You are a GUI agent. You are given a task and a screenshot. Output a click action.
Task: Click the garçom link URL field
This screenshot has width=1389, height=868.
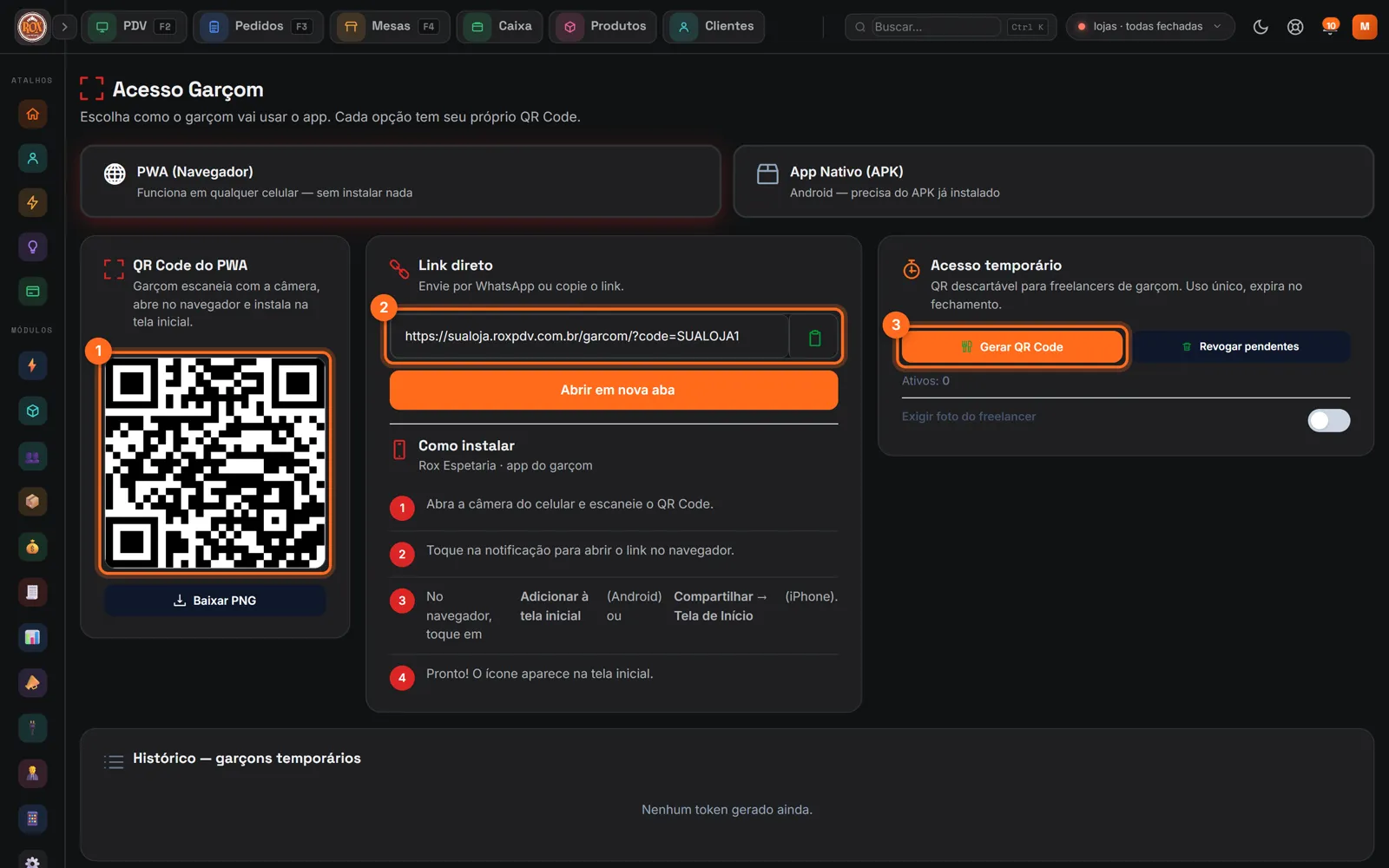pos(589,337)
